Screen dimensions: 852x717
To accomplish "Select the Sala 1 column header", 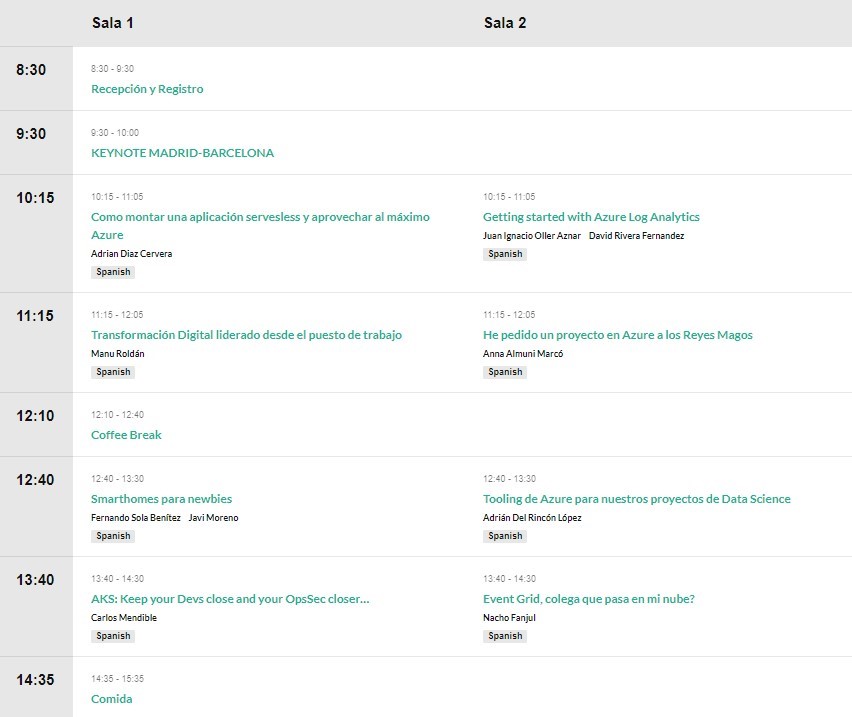I will (113, 23).
